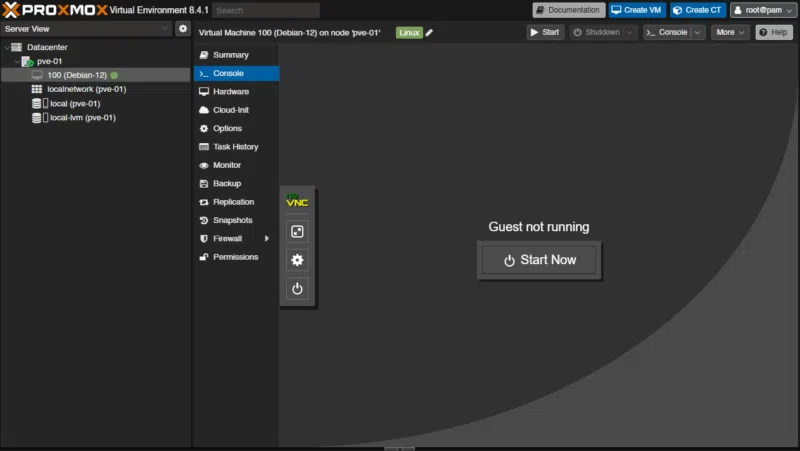800x451 pixels.
Task: Click the Proxmox logo
Action: coord(55,10)
